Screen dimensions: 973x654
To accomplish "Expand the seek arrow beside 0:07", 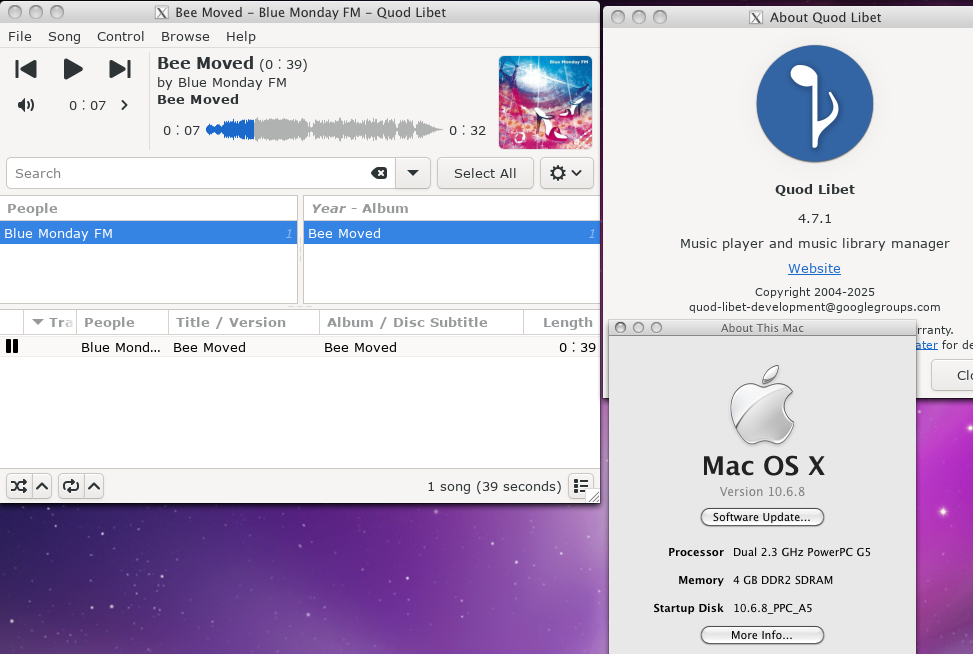I will click(x=124, y=105).
